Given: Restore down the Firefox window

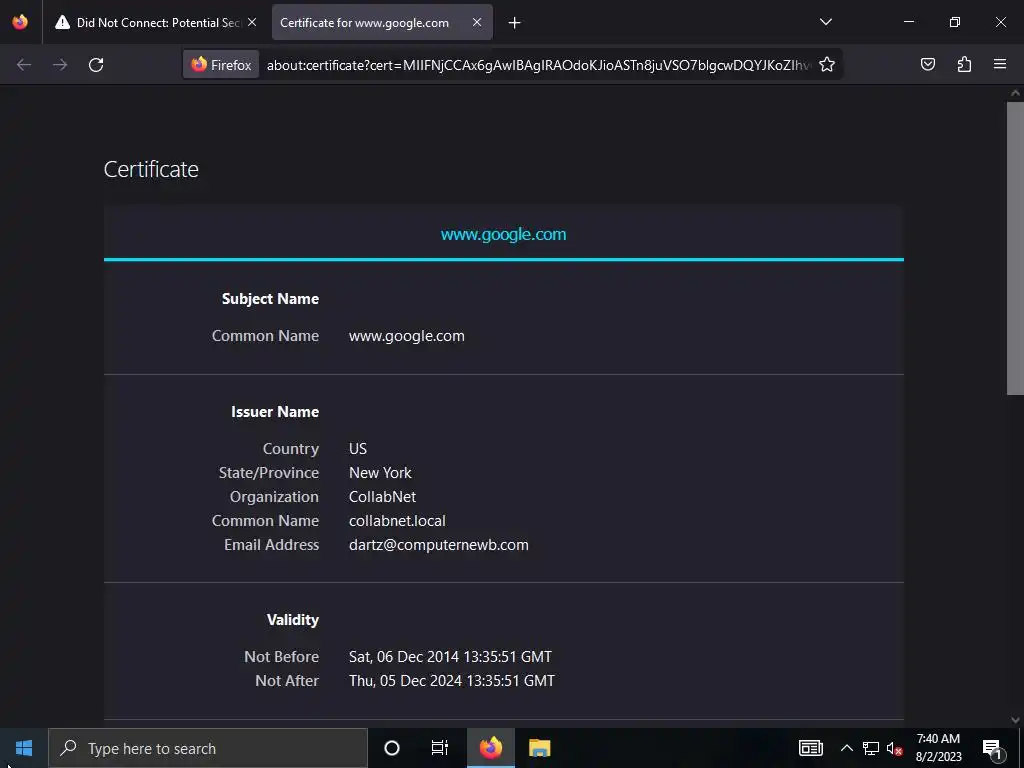Looking at the screenshot, I should point(955,22).
